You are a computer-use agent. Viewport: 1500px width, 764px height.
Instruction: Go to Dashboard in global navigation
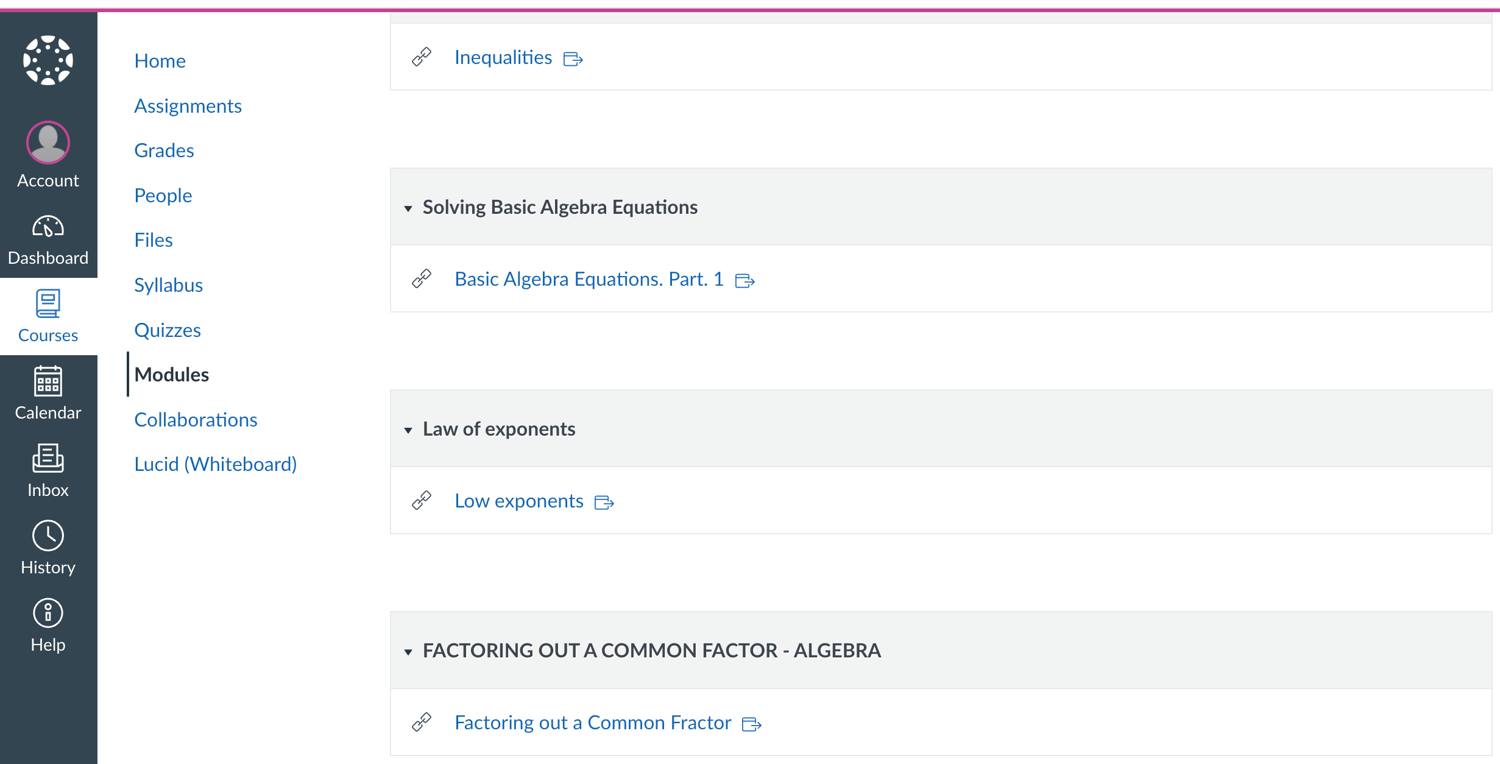point(48,240)
